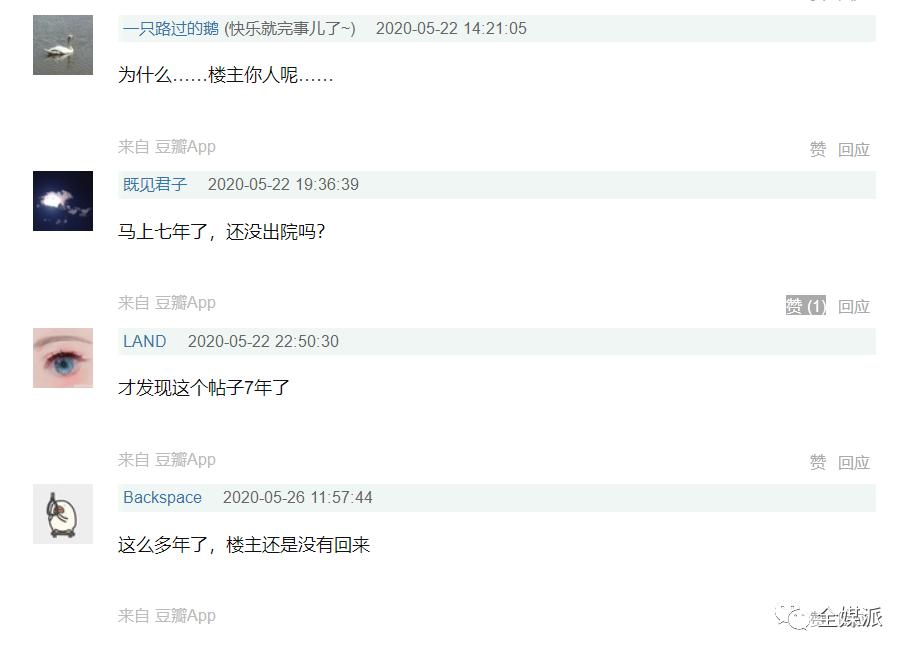The image size is (912, 657).
Task: Open the cartoon bird avatar of Backspace
Action: point(63,514)
